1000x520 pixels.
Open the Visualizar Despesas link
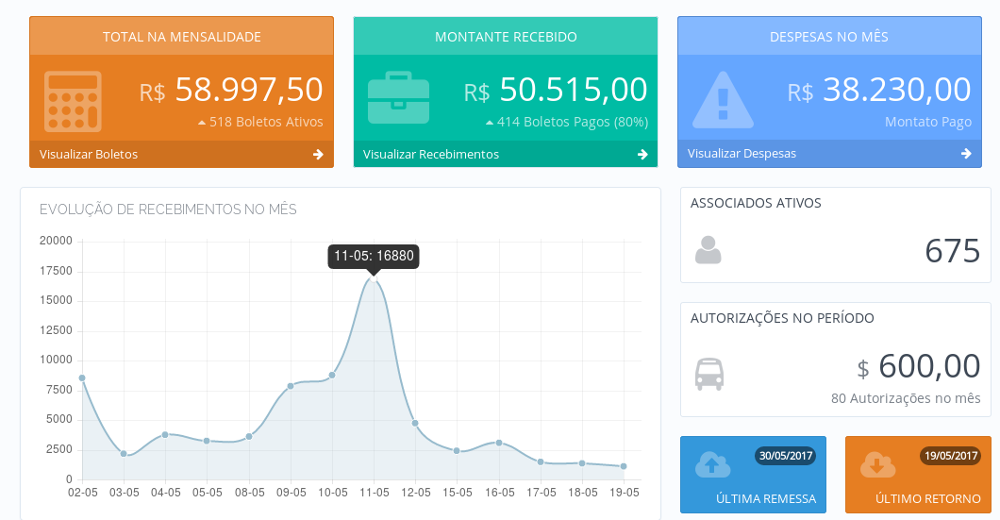coord(742,154)
